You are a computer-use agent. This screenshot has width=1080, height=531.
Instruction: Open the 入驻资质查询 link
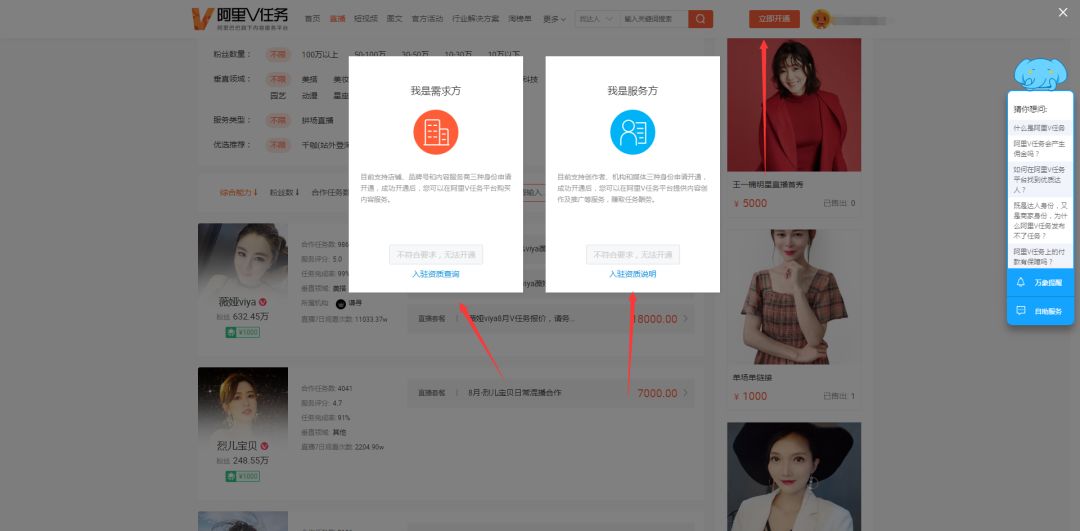[x=435, y=274]
